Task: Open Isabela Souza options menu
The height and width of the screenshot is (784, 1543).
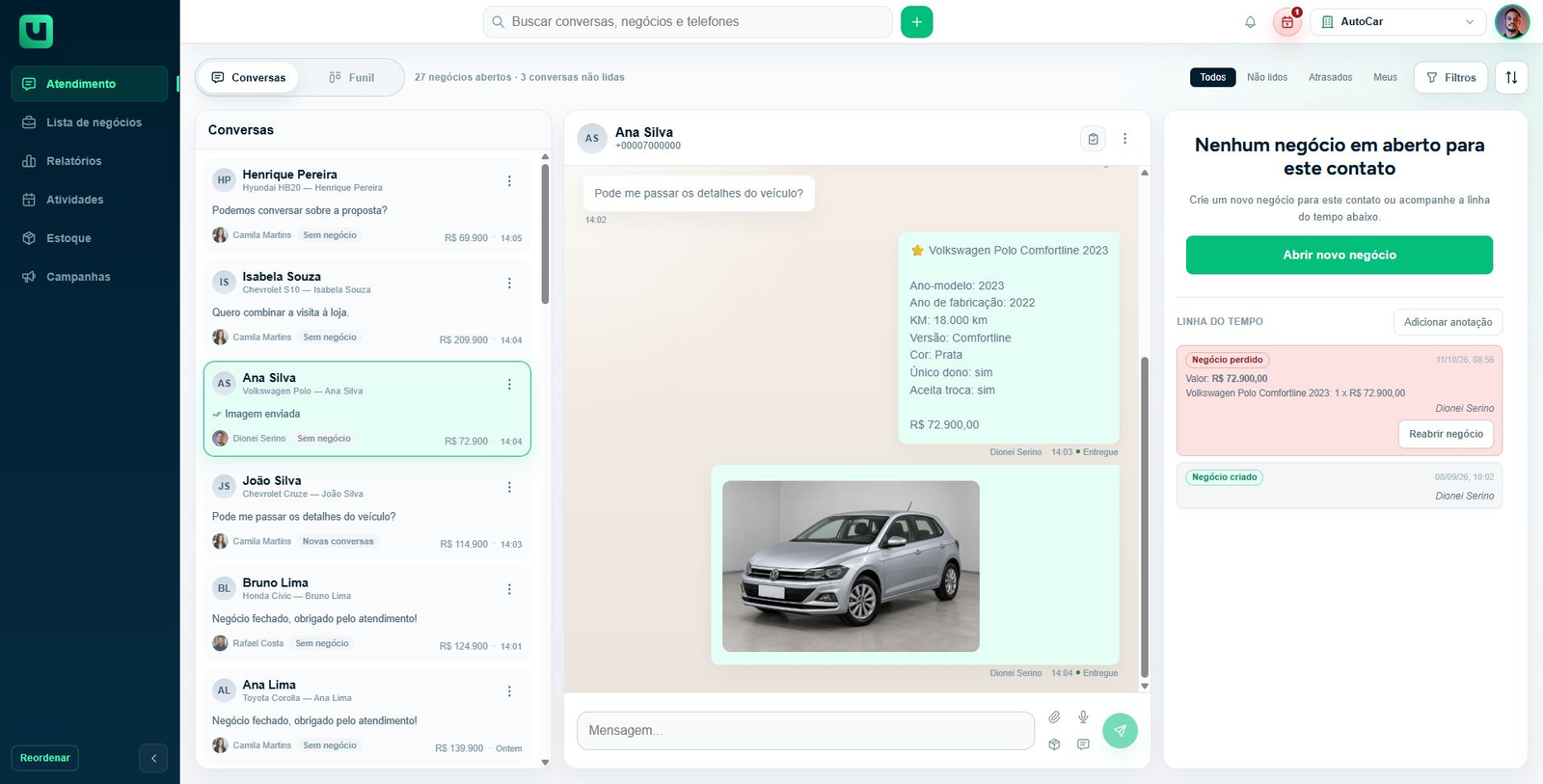Action: [509, 284]
